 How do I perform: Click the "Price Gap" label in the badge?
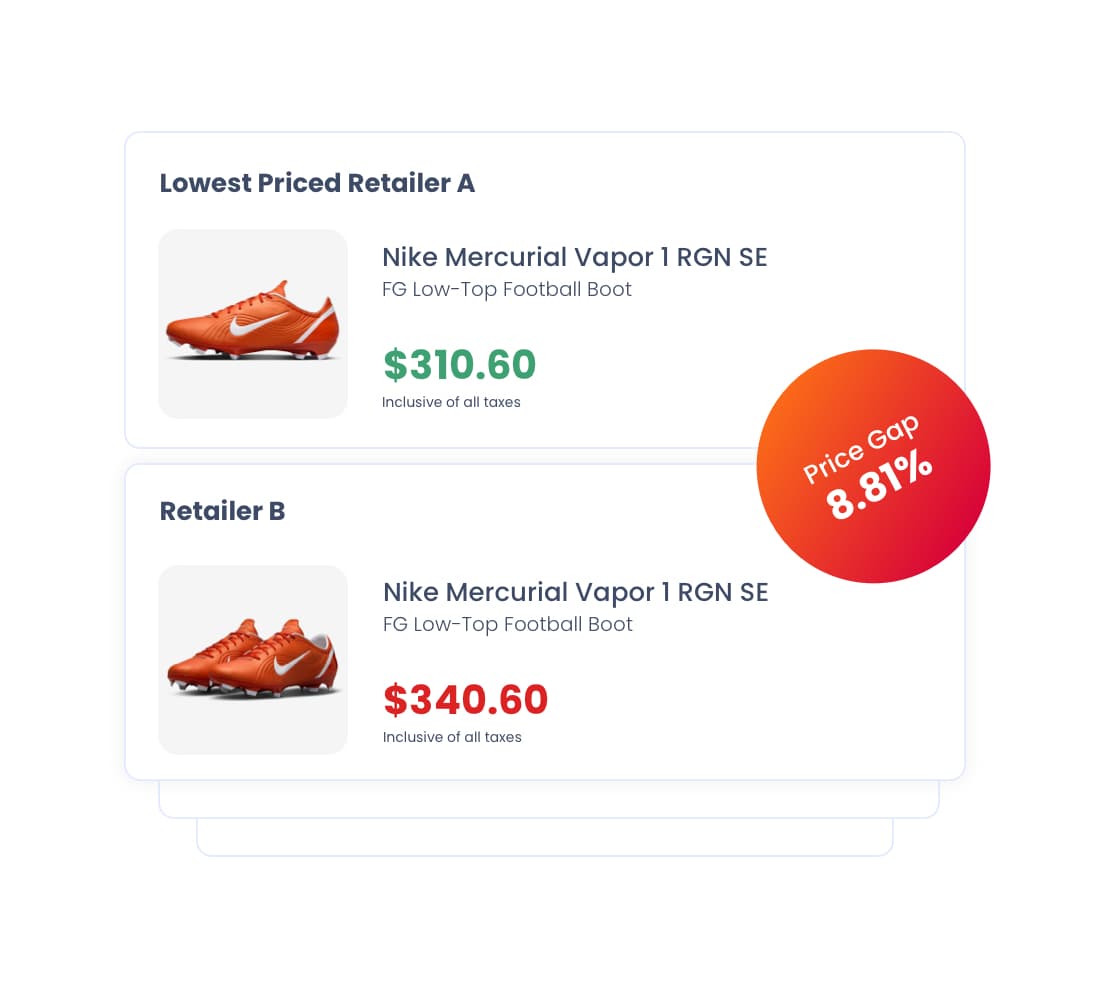pyautogui.click(x=861, y=451)
